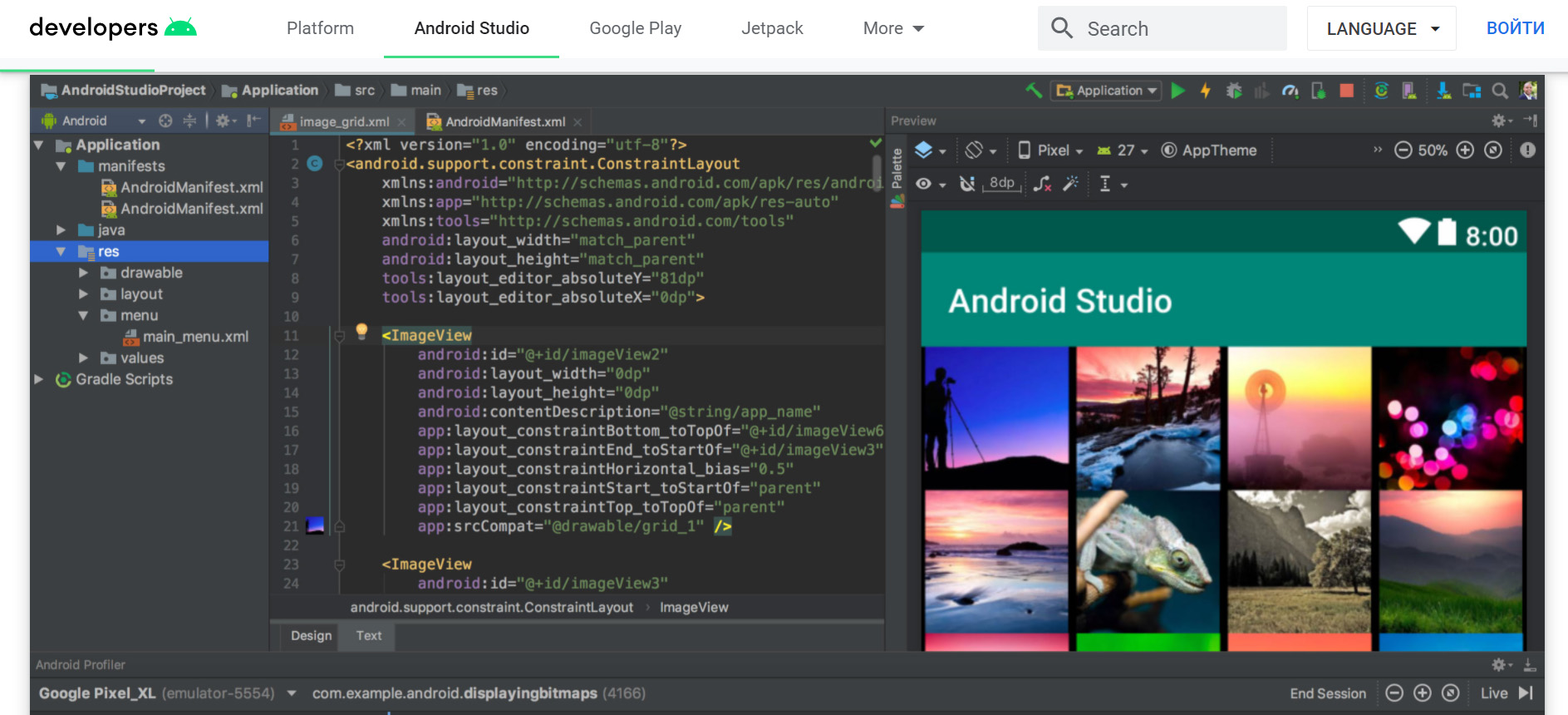Select the chameleon photo in the preview
The image size is (1568, 715).
pos(1147,562)
